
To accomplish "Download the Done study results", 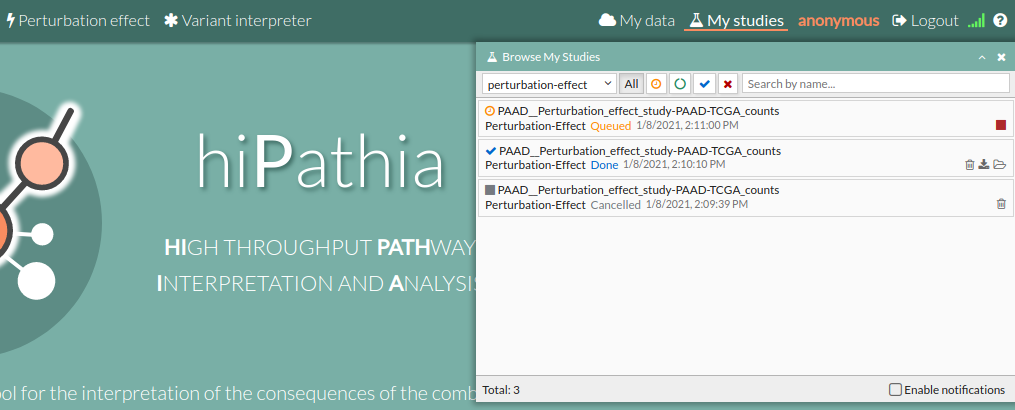I will (x=984, y=165).
